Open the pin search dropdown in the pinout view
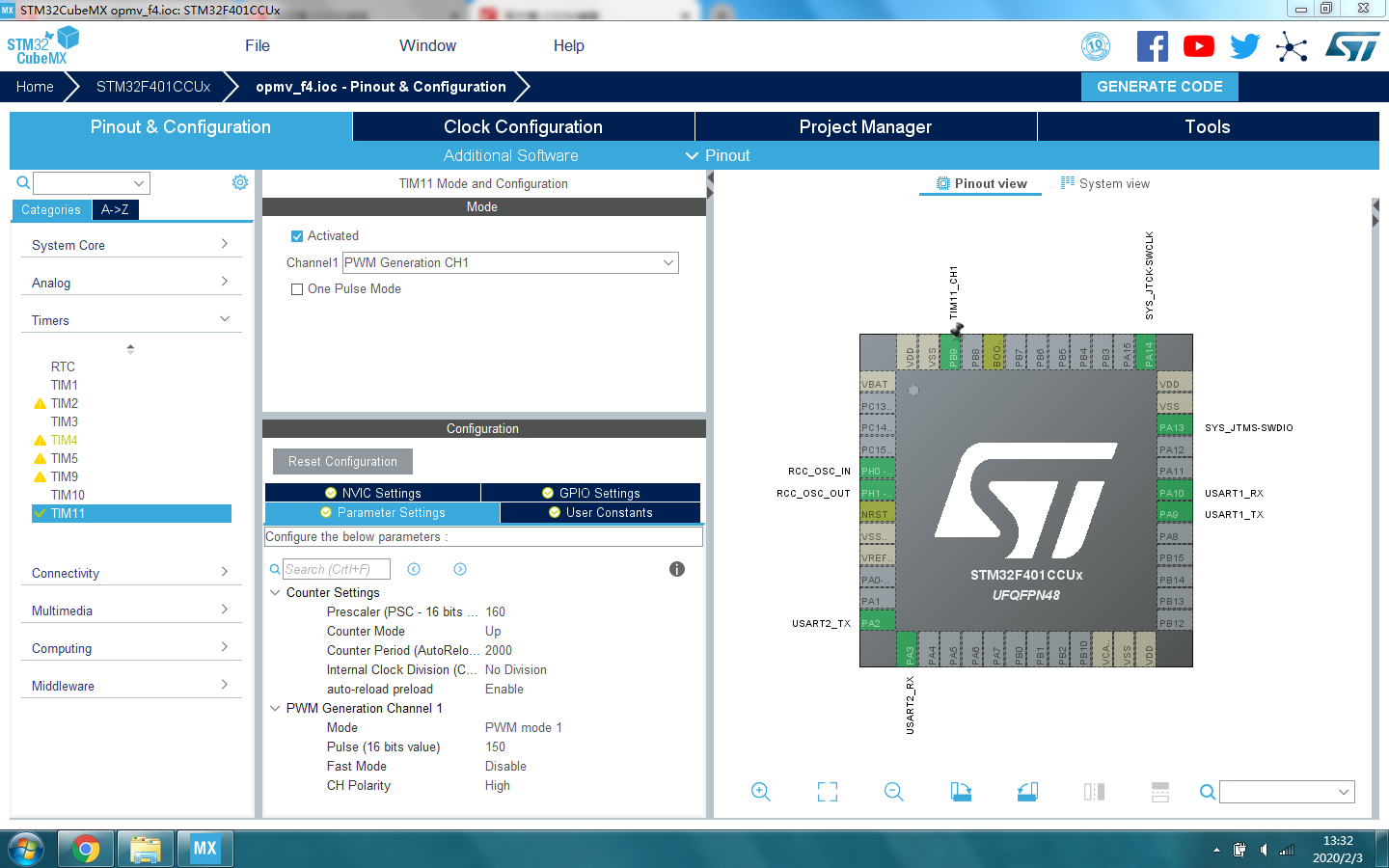Image resolution: width=1389 pixels, height=868 pixels. (x=1344, y=792)
